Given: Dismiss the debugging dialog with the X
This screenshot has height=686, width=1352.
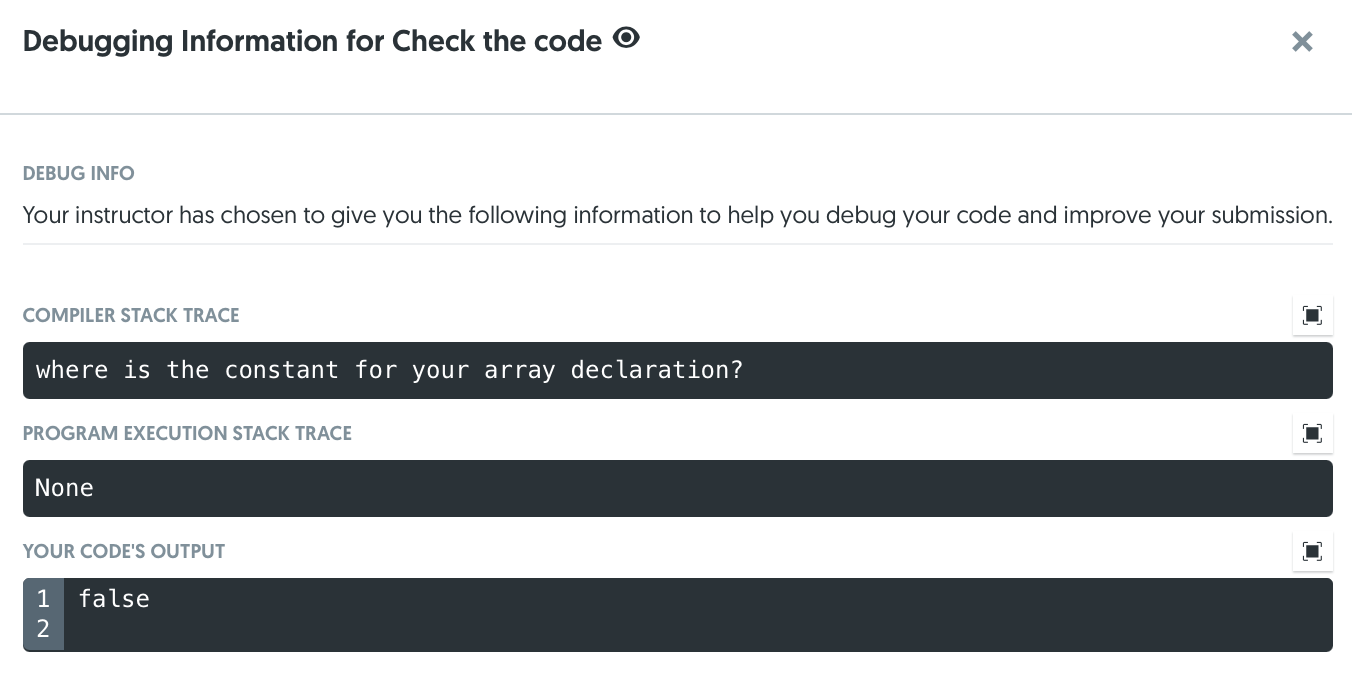Looking at the screenshot, I should (x=1302, y=42).
